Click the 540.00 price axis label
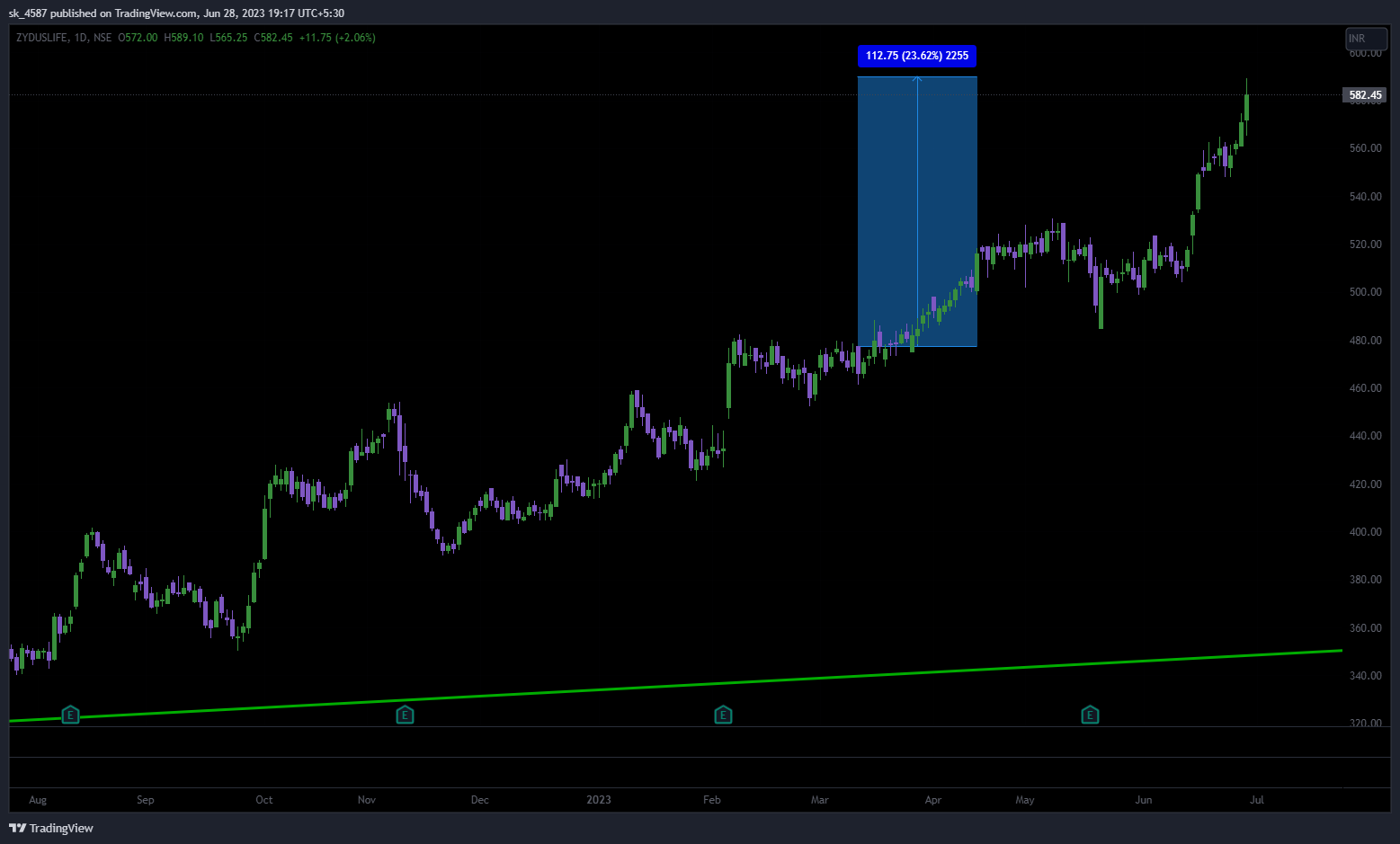Image resolution: width=1400 pixels, height=844 pixels. (x=1365, y=197)
